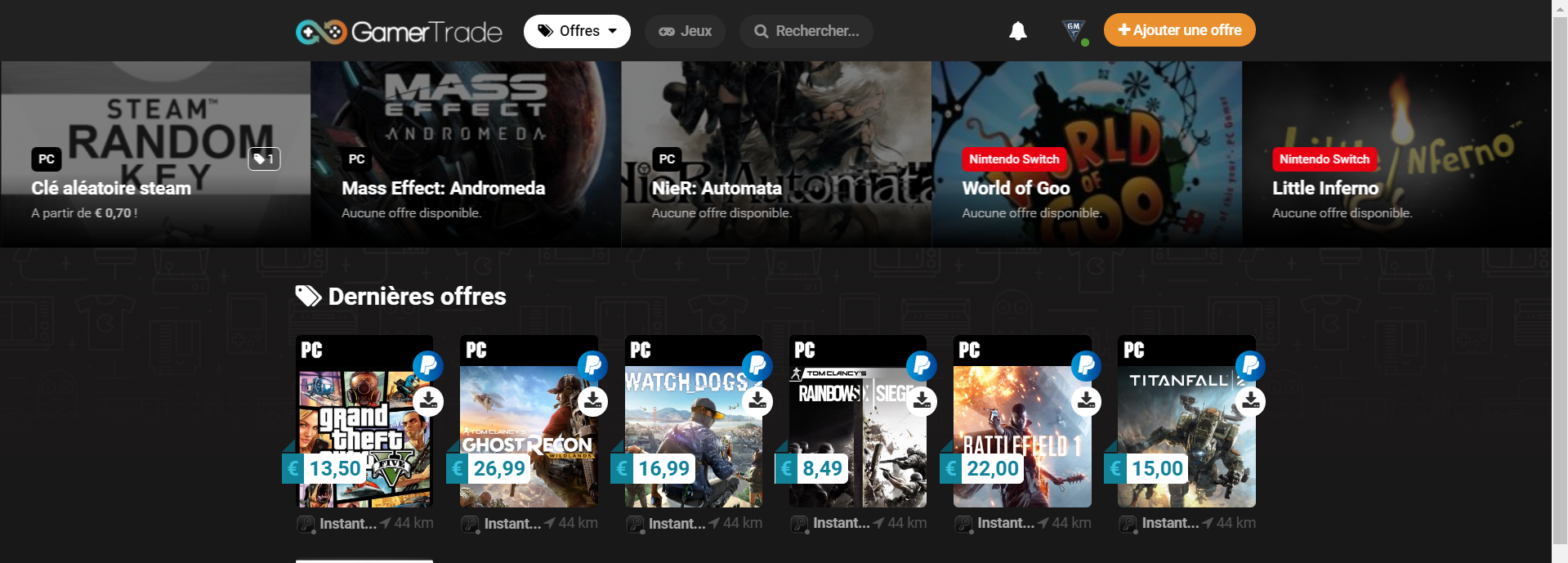This screenshot has height=563, width=1568.
Task: Open the Rainbow Six Siege offer
Action: coord(858,421)
